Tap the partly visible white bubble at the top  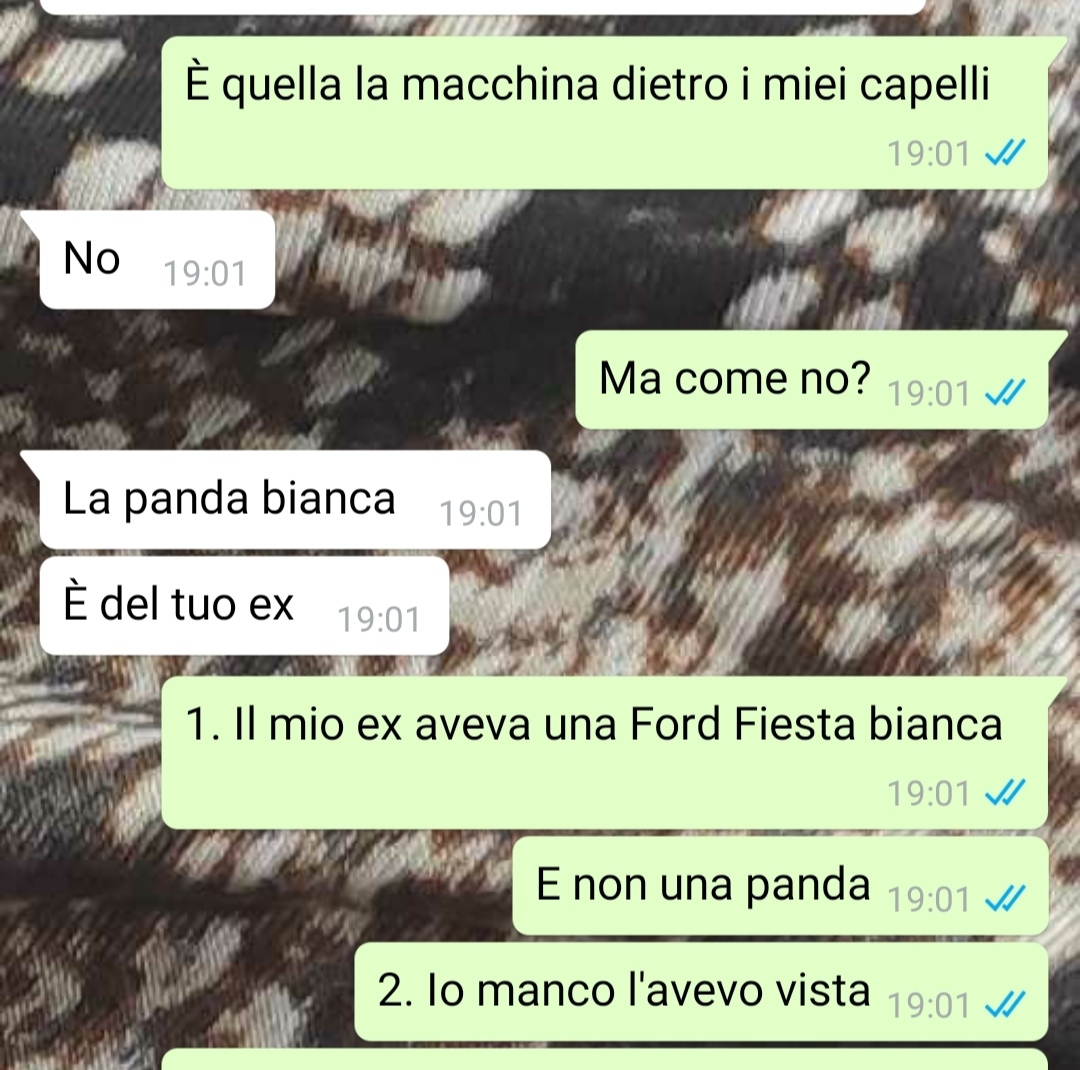tap(482, 7)
